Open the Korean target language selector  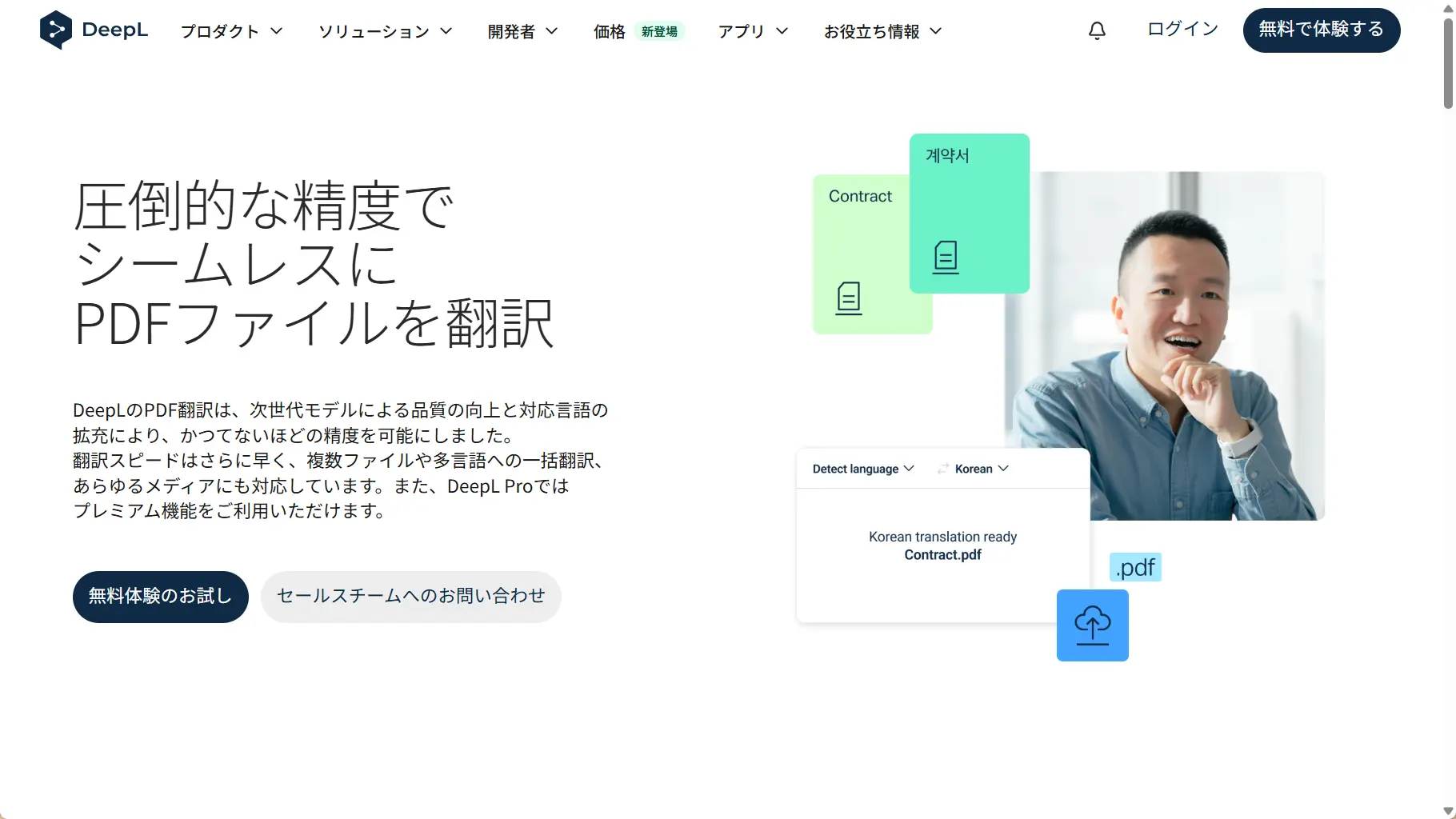pyautogui.click(x=982, y=469)
